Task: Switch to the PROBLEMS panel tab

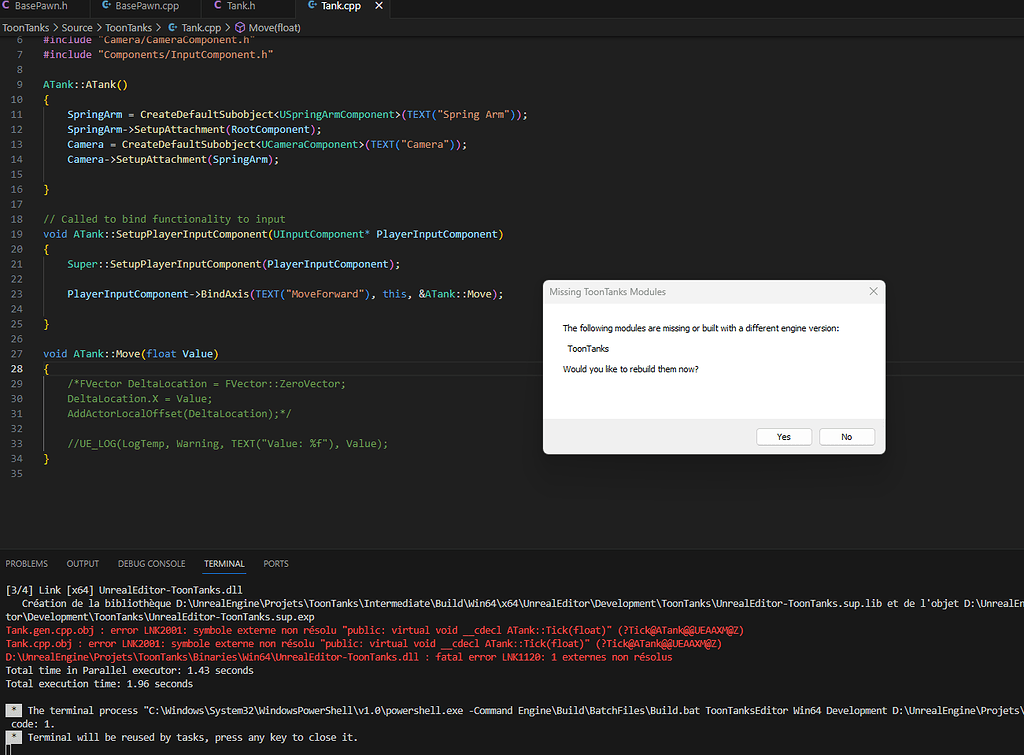Action: click(26, 563)
